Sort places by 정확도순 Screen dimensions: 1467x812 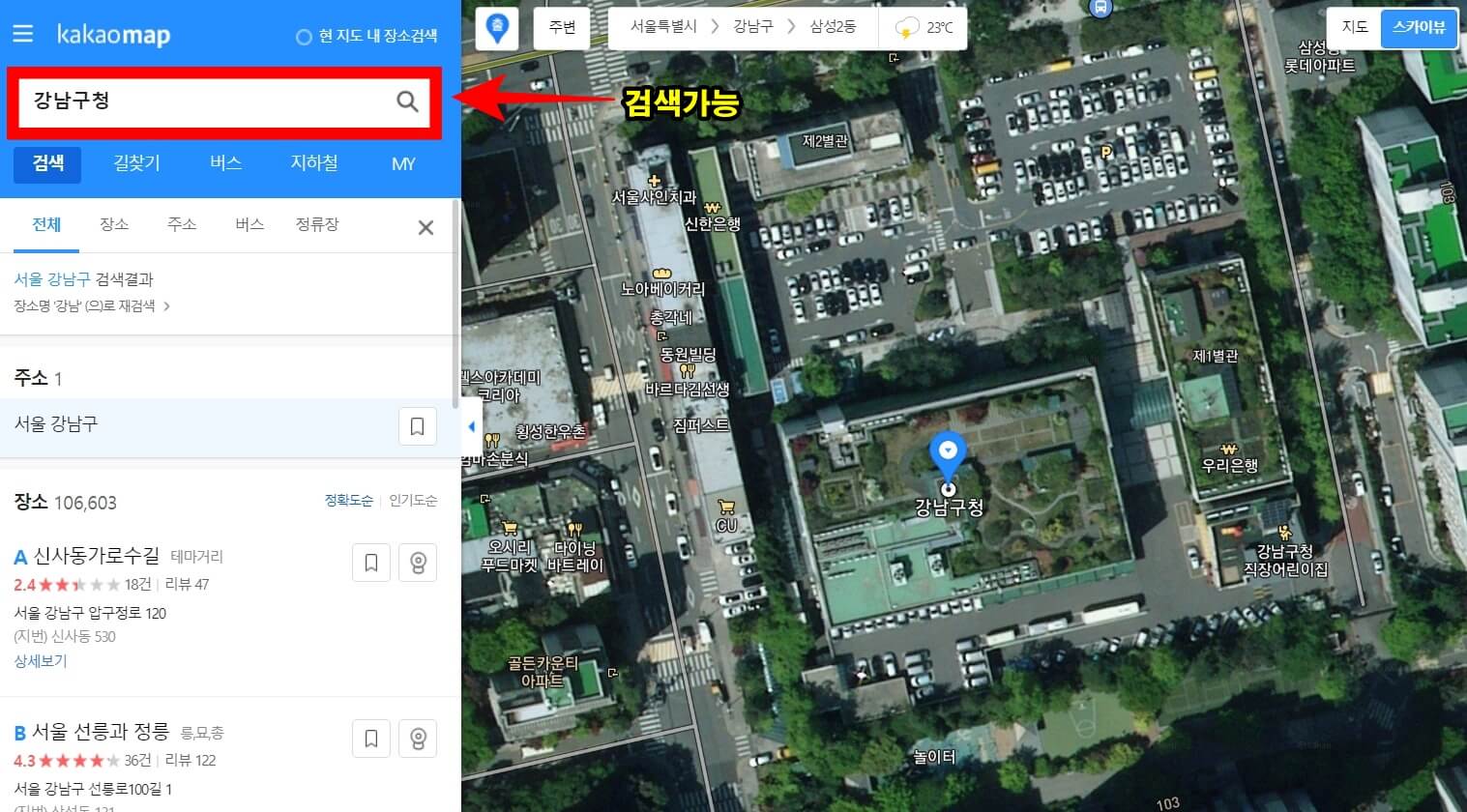(x=348, y=501)
